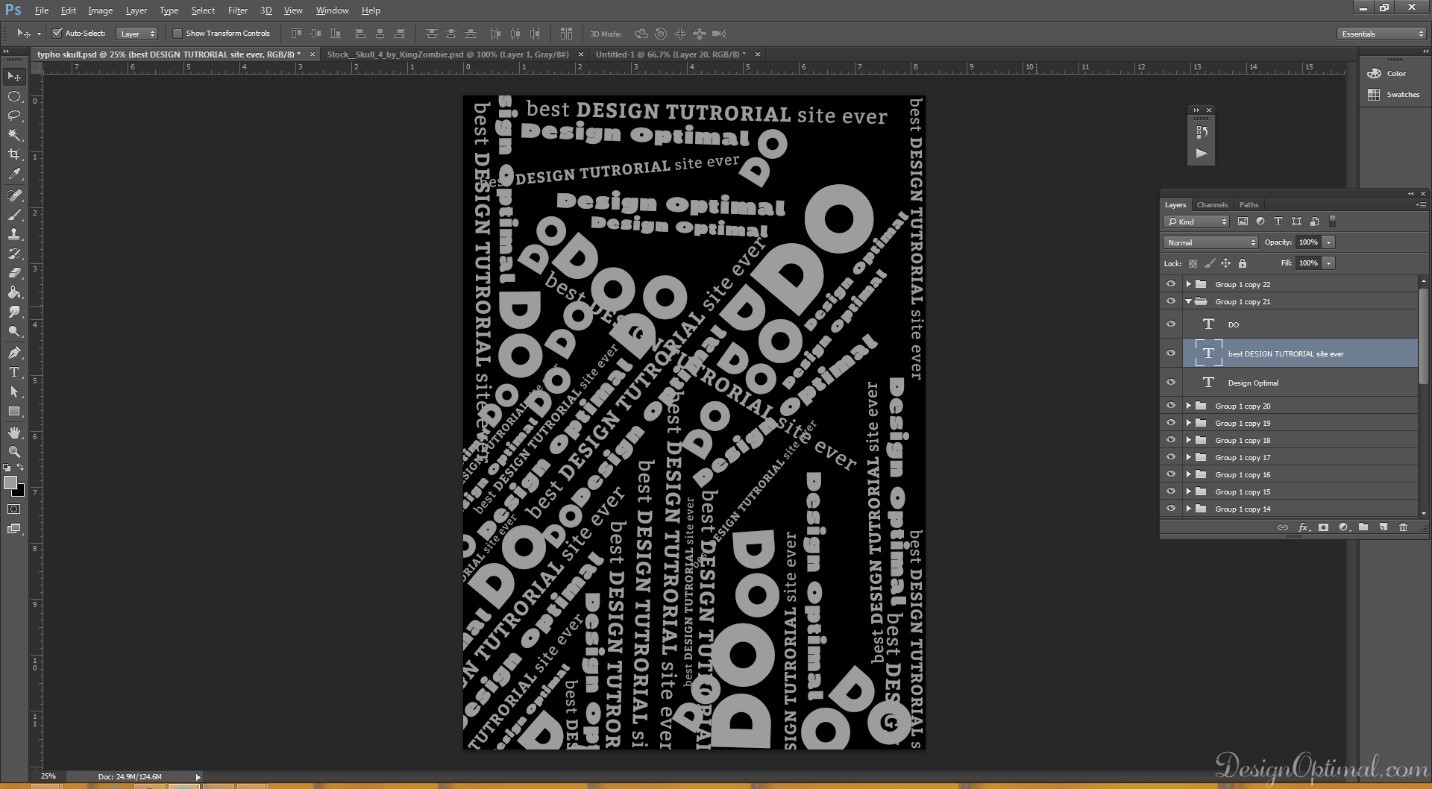Select the Crop tool
This screenshot has height=789, width=1432.
pos(14,155)
